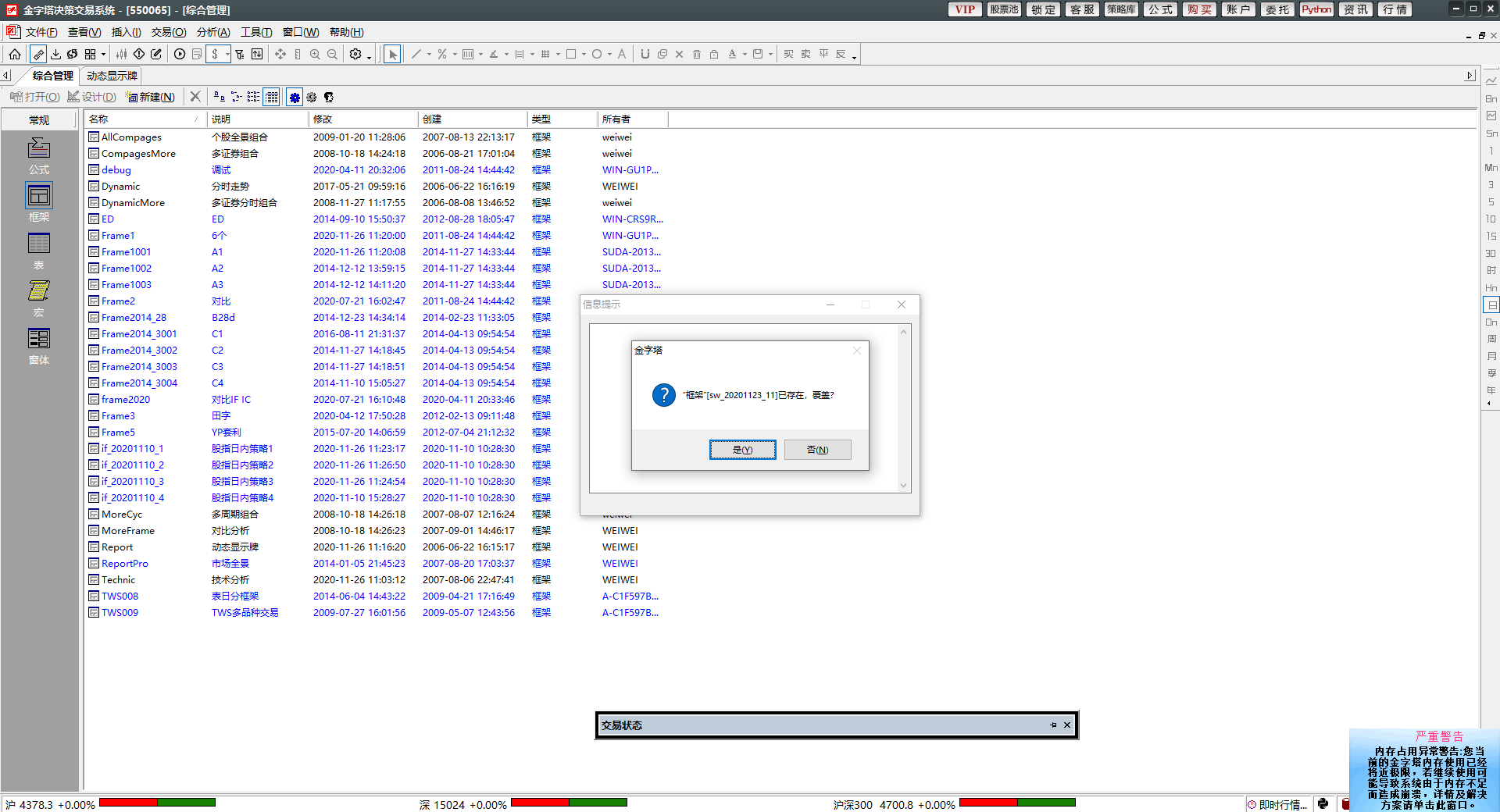Screen dimensions: 1500x812
Task: Open the dollar sign button dropdown arrow
Action: coord(227,55)
